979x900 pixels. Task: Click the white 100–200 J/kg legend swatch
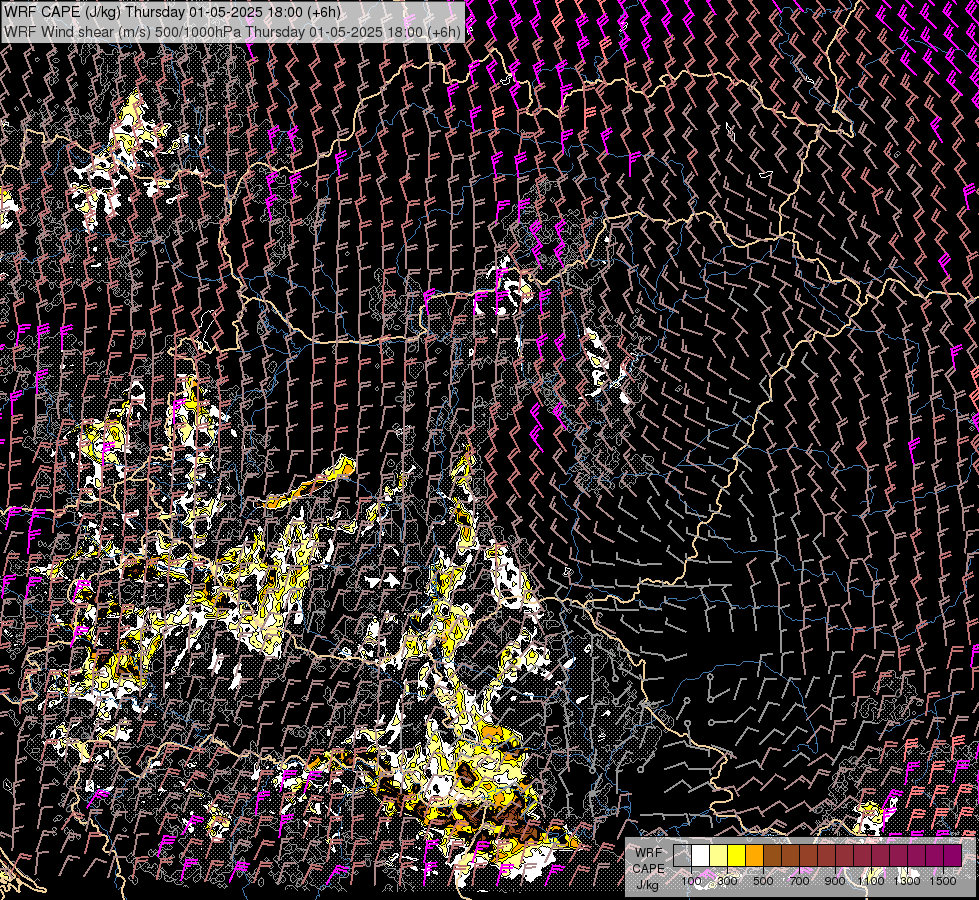(x=701, y=856)
